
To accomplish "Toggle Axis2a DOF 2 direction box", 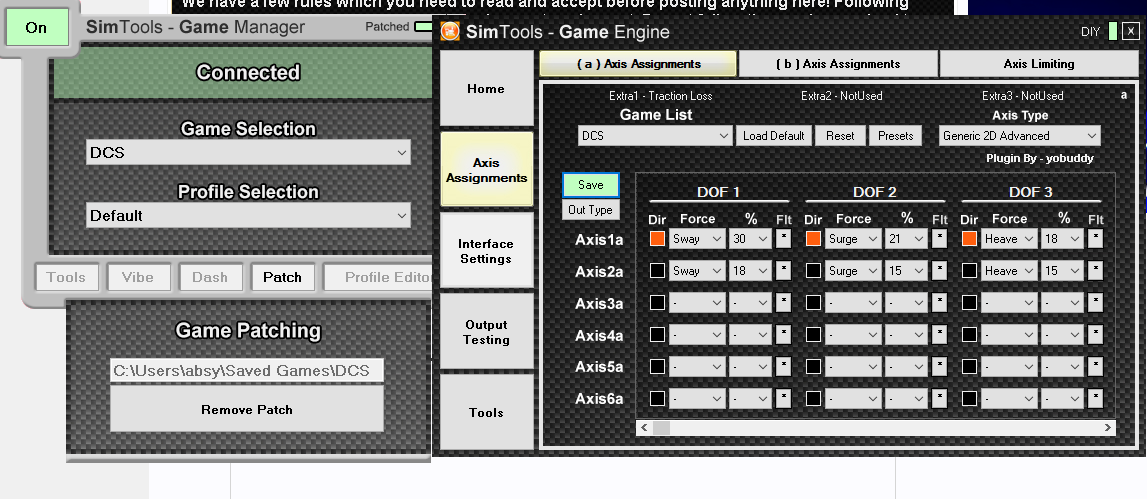I will 813,271.
